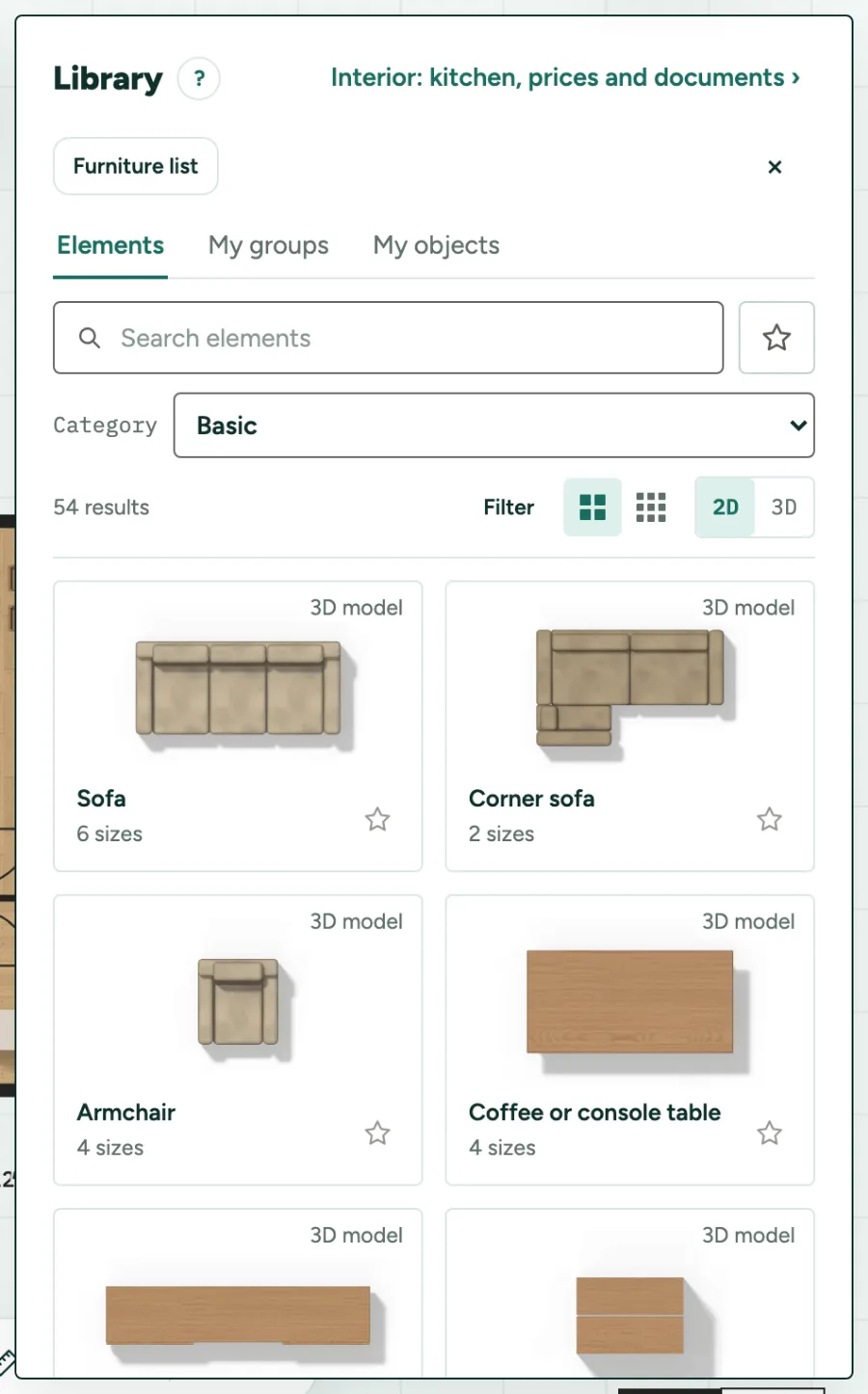This screenshot has height=1394, width=868.
Task: Open the Library help question mark
Action: tap(199, 78)
